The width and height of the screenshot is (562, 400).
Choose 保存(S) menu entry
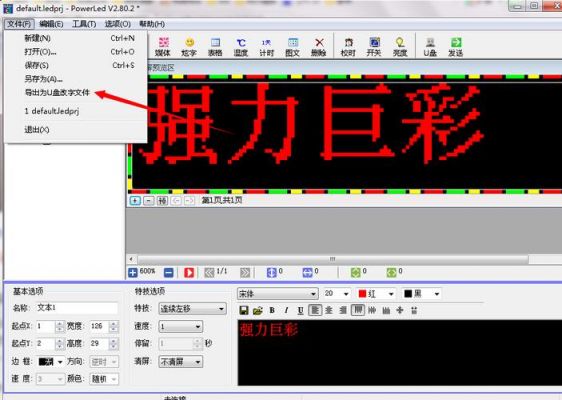[x=75, y=65]
